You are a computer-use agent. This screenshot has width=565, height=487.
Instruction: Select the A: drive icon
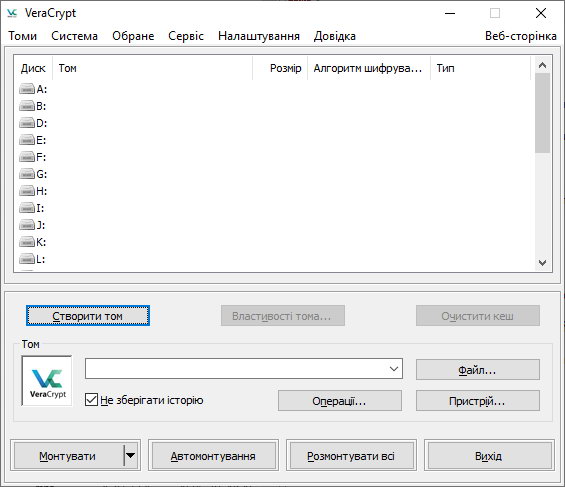point(27,89)
